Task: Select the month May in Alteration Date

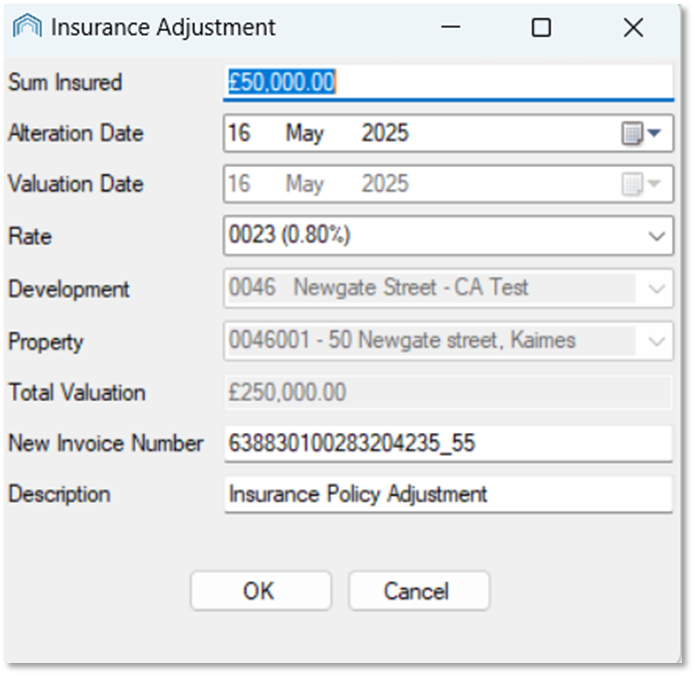Action: pyautogui.click(x=305, y=133)
